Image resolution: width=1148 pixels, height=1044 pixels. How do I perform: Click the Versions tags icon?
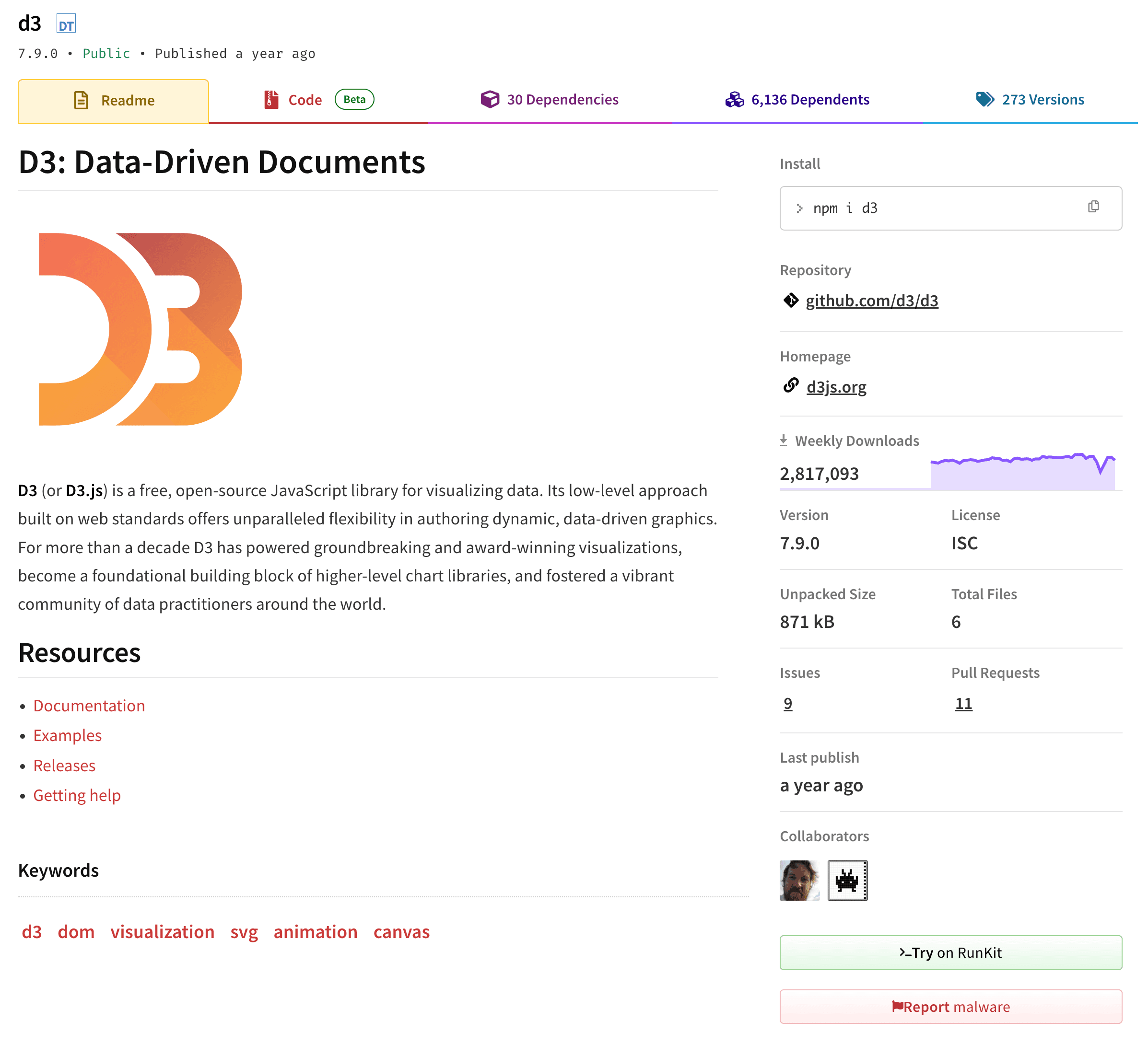pos(985,100)
